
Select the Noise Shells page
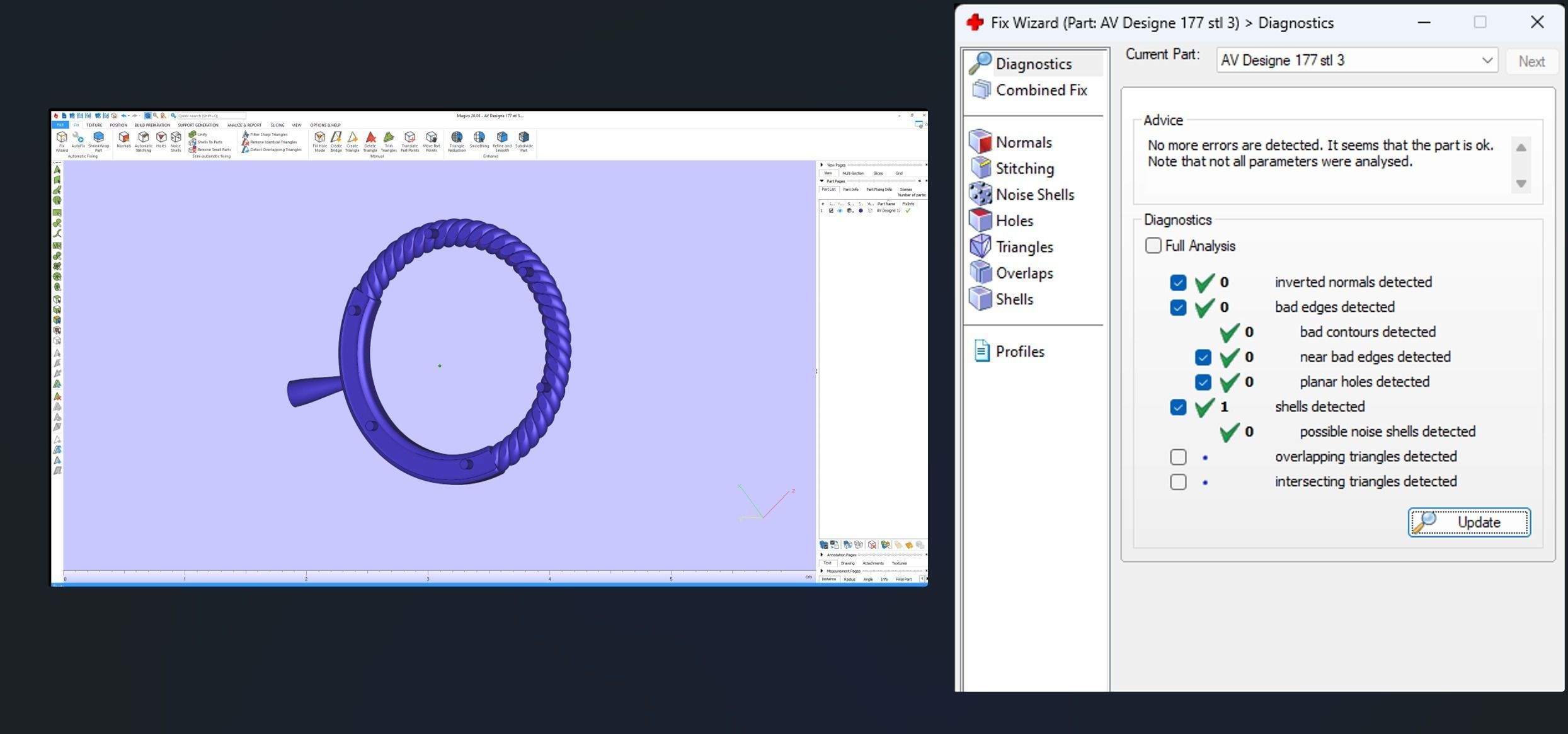(1034, 195)
